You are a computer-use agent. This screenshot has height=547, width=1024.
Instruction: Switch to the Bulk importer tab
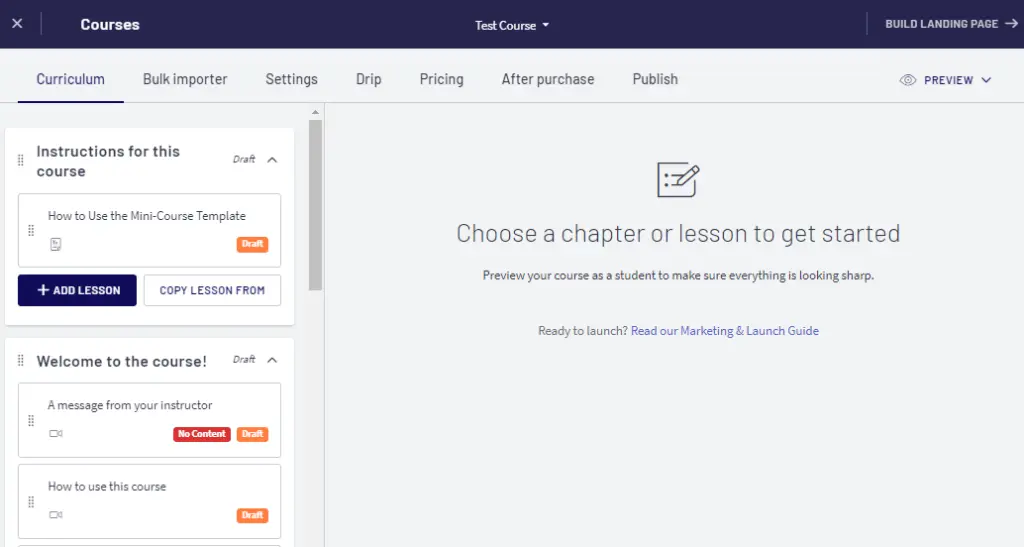185,79
